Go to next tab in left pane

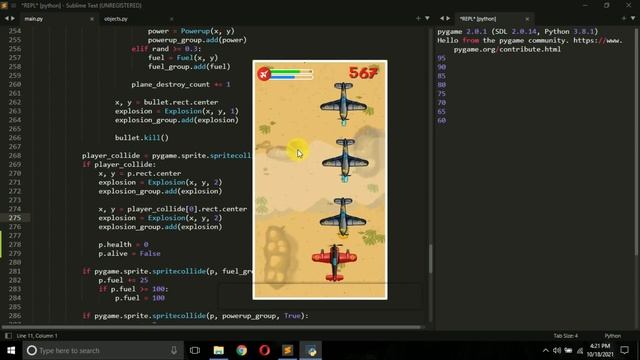tap(13, 18)
